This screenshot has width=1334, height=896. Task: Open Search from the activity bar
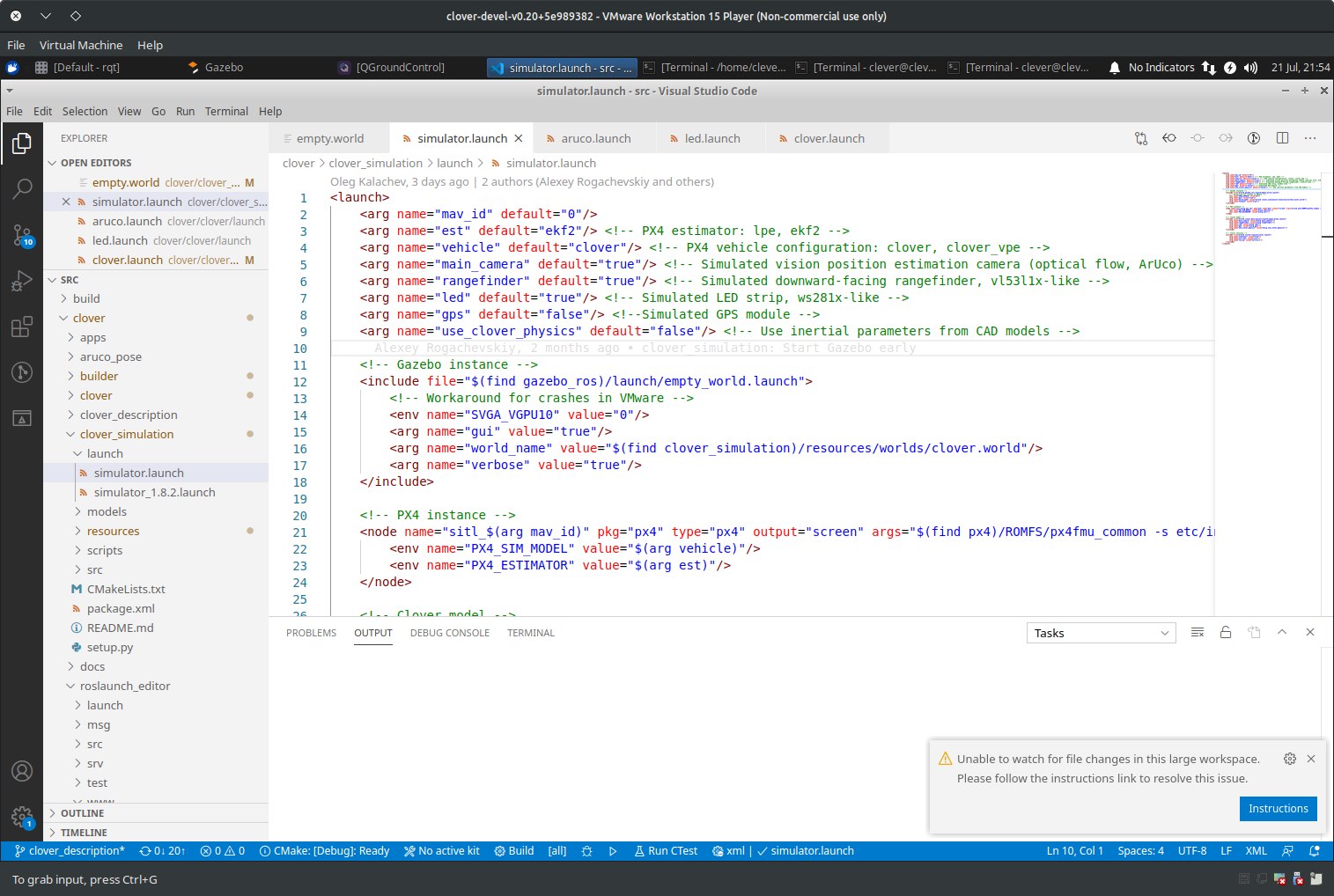coord(22,188)
